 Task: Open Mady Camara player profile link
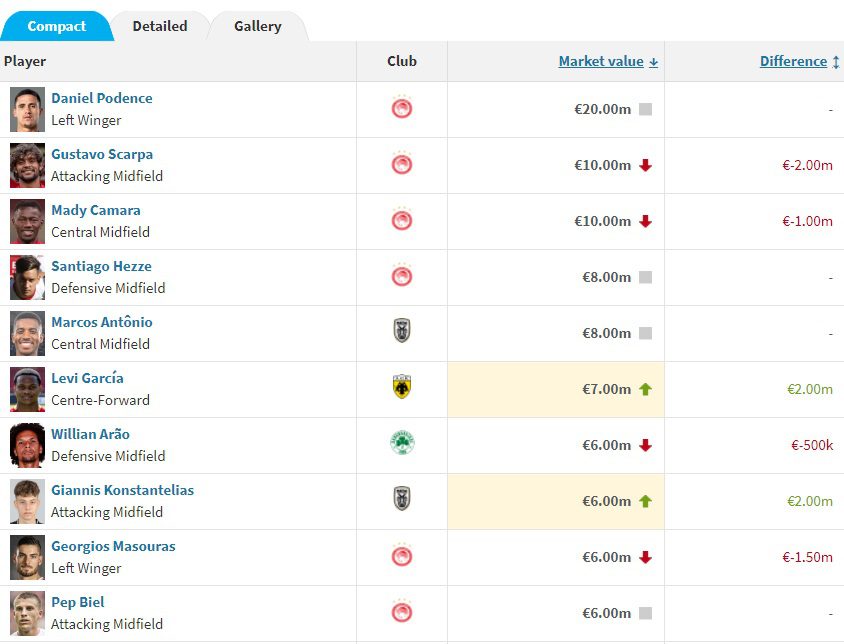point(96,210)
